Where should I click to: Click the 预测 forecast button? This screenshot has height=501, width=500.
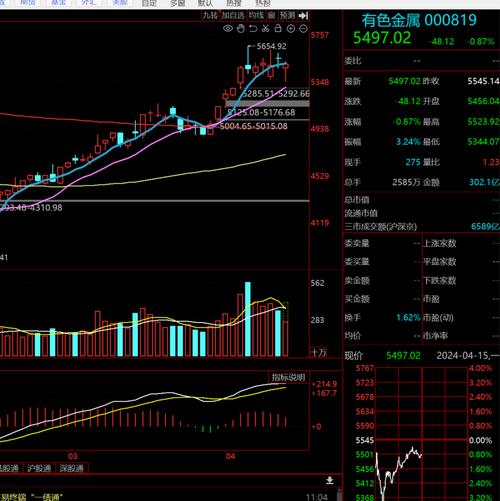point(287,15)
